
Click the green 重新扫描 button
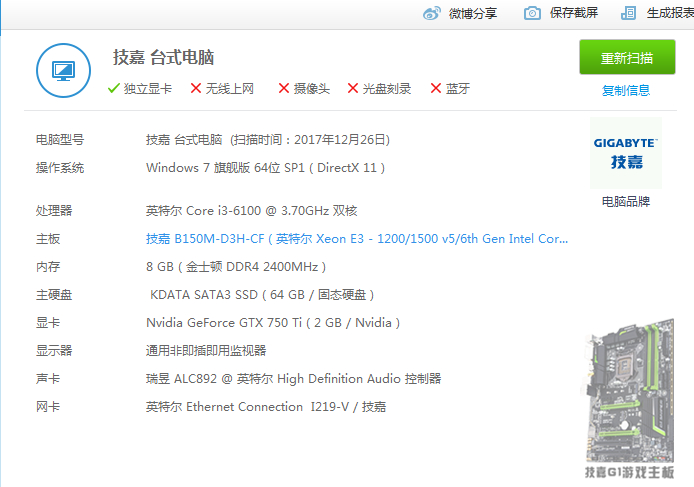pyautogui.click(x=627, y=57)
